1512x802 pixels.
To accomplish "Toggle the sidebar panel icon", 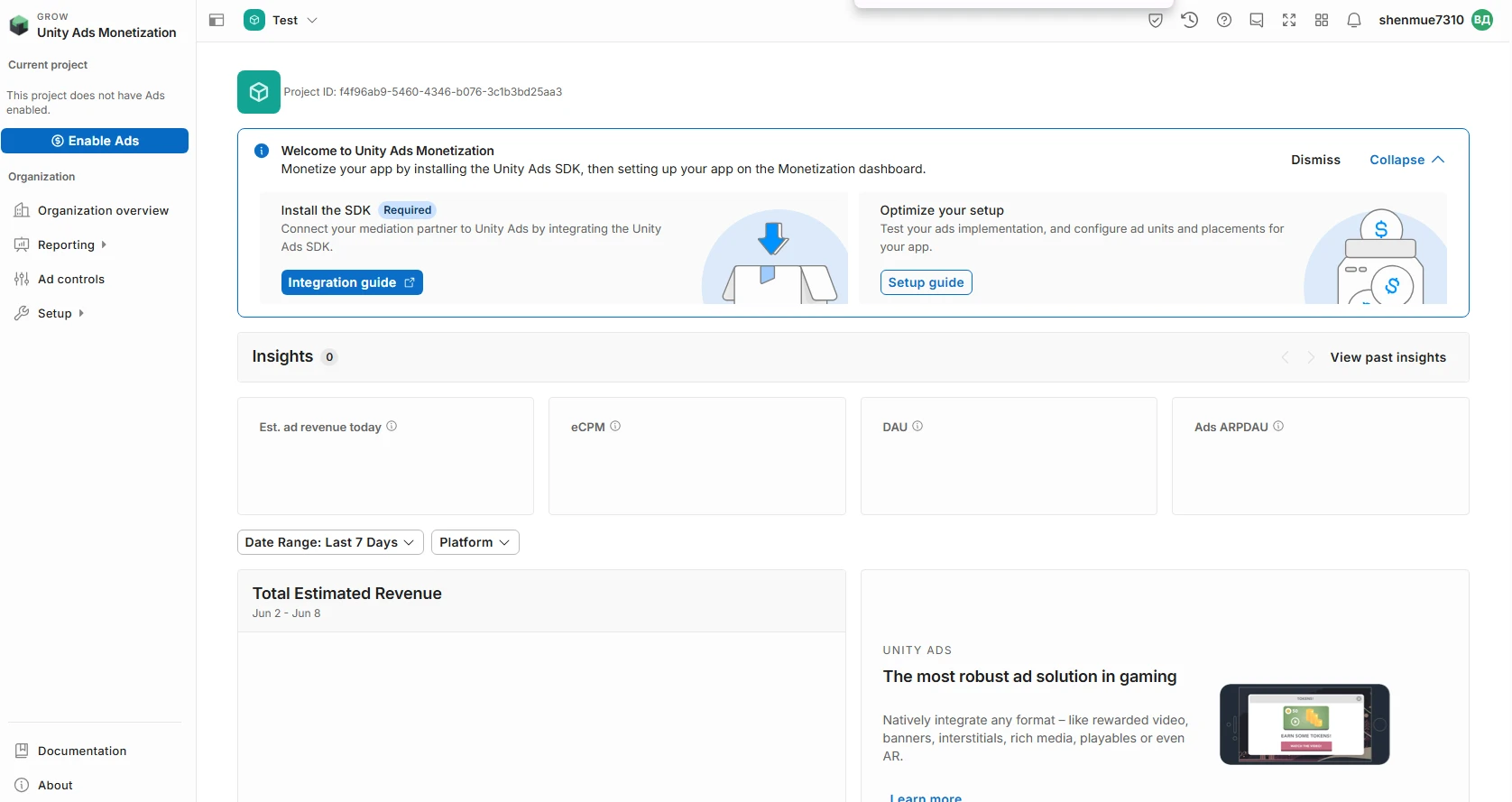I will [217, 20].
